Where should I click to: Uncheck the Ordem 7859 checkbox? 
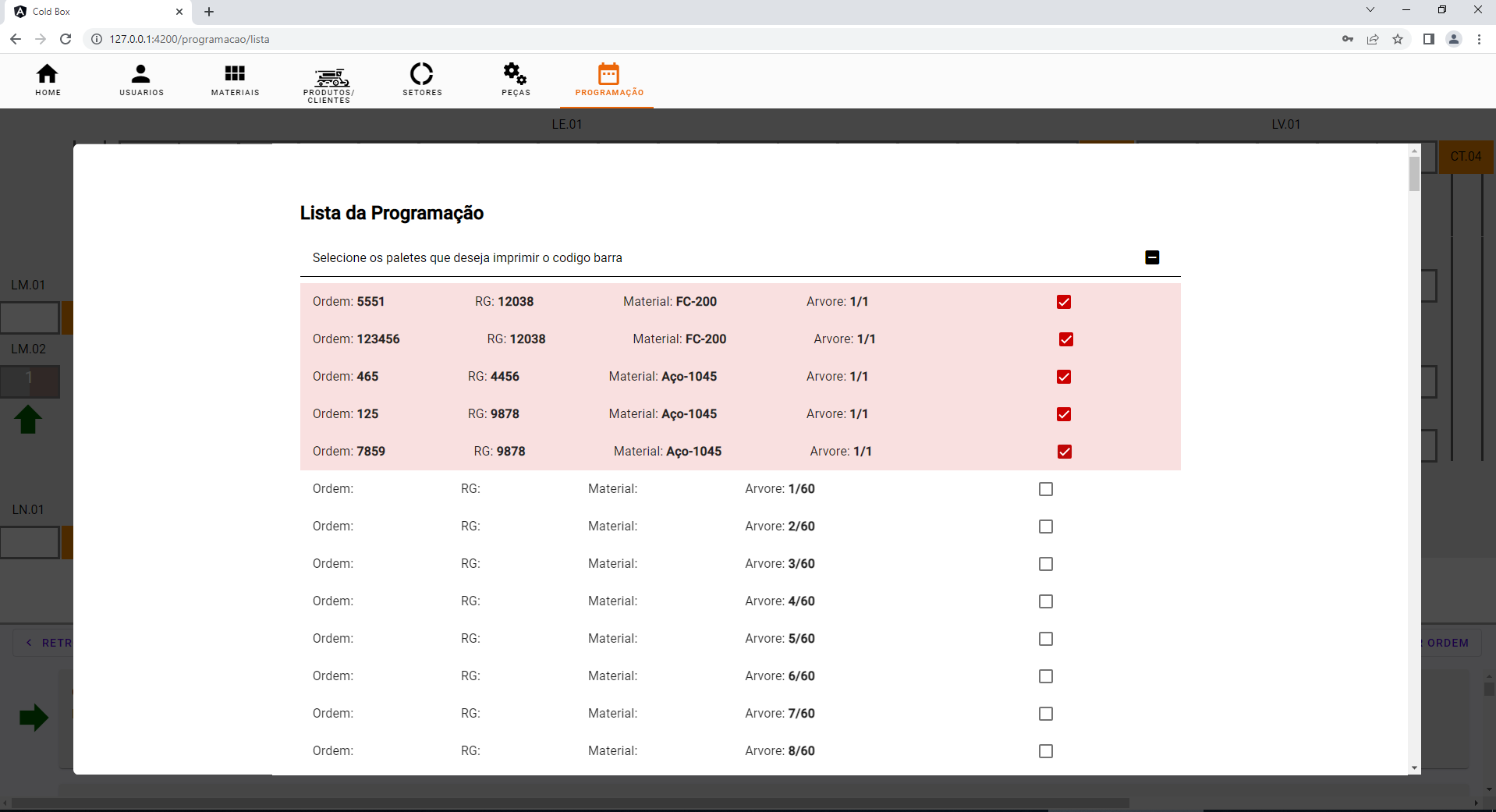tap(1065, 452)
